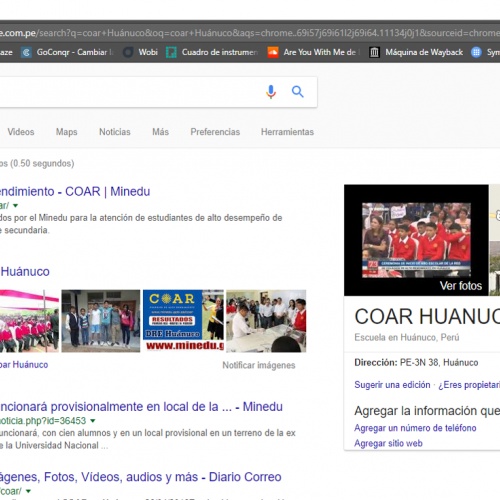Image resolution: width=500 pixels, height=500 pixels.
Task: Open Preferencias search settings
Action: click(215, 132)
